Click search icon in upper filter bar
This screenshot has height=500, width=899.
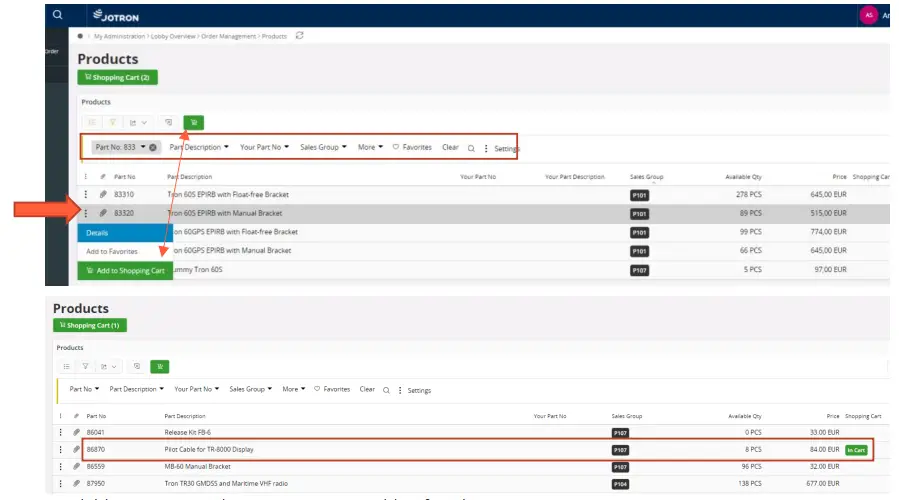click(x=471, y=149)
